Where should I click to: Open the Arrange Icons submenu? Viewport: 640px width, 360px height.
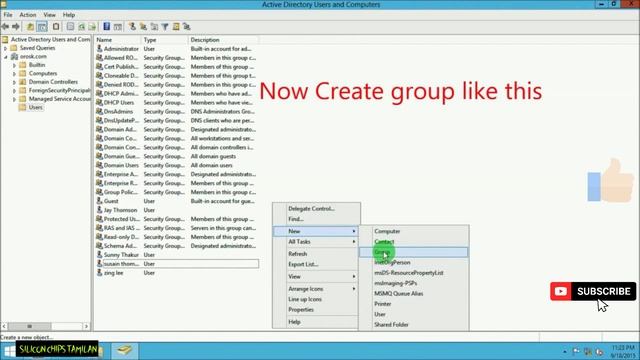tap(316, 289)
